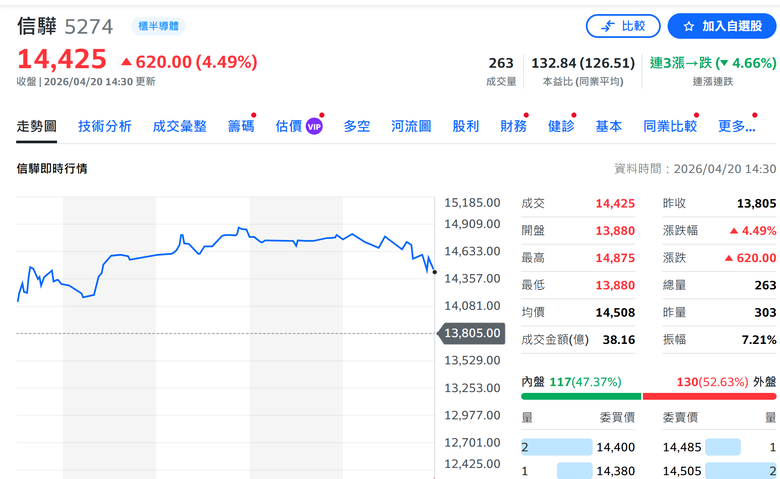Expand the 更多 menu
The image size is (780, 479).
point(737,126)
